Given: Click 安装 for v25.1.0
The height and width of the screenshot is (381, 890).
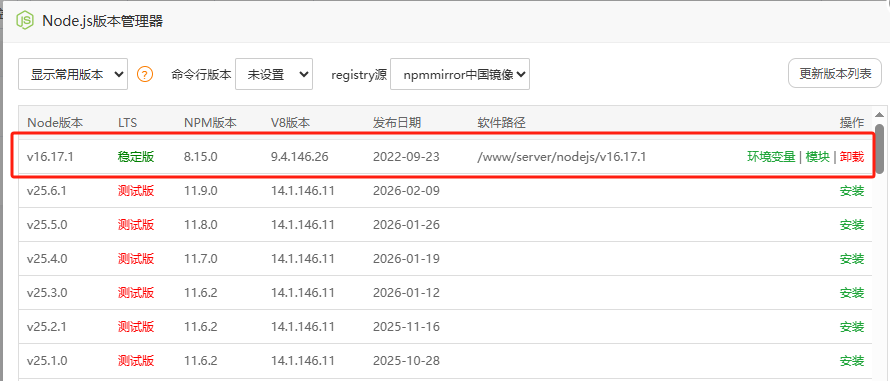Looking at the screenshot, I should 852,361.
